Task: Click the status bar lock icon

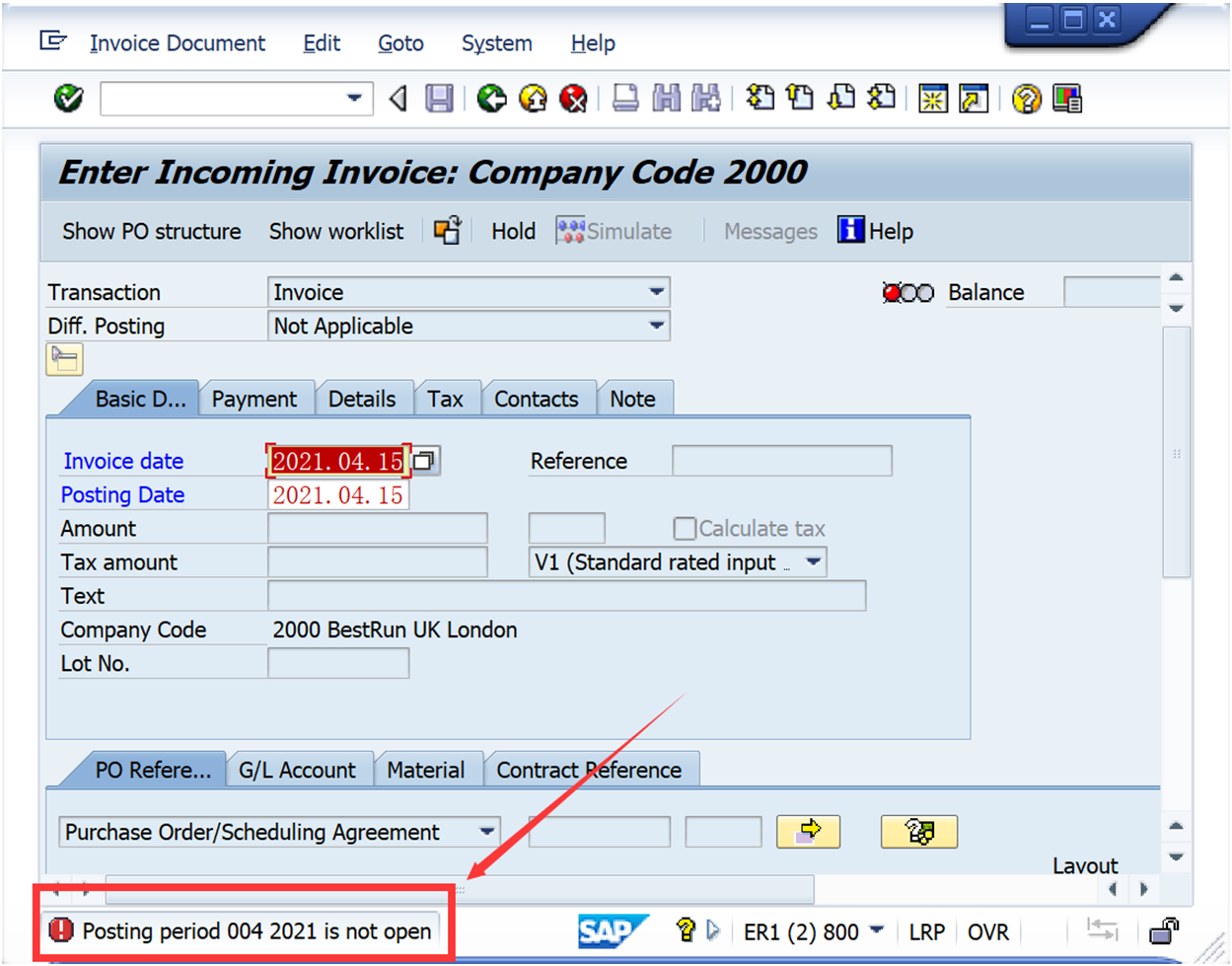Action: click(1165, 929)
